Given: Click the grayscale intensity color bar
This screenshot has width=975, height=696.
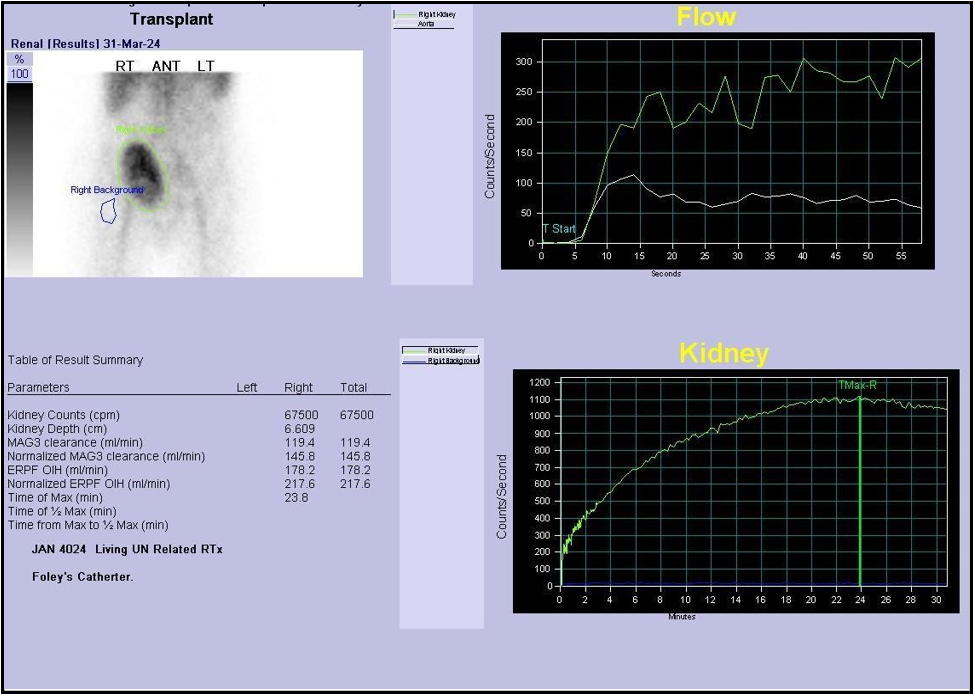Looking at the screenshot, I should click(19, 178).
